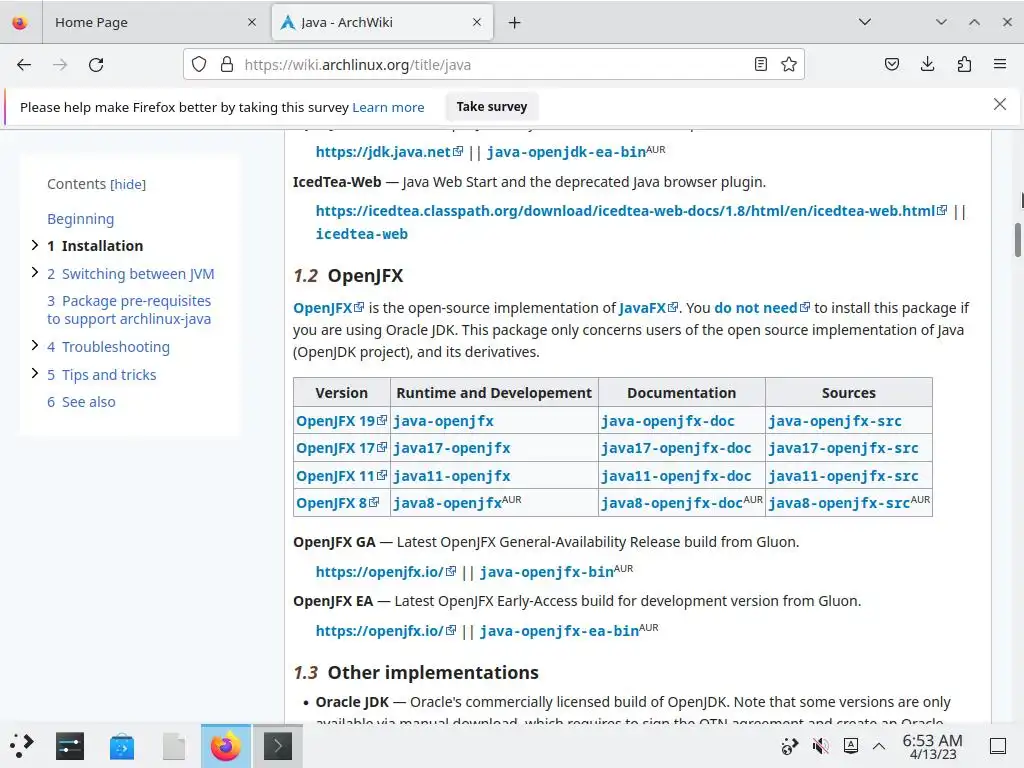Viewport: 1024px width, 768px height.
Task: Hide the Contents sidebar
Action: (x=128, y=184)
